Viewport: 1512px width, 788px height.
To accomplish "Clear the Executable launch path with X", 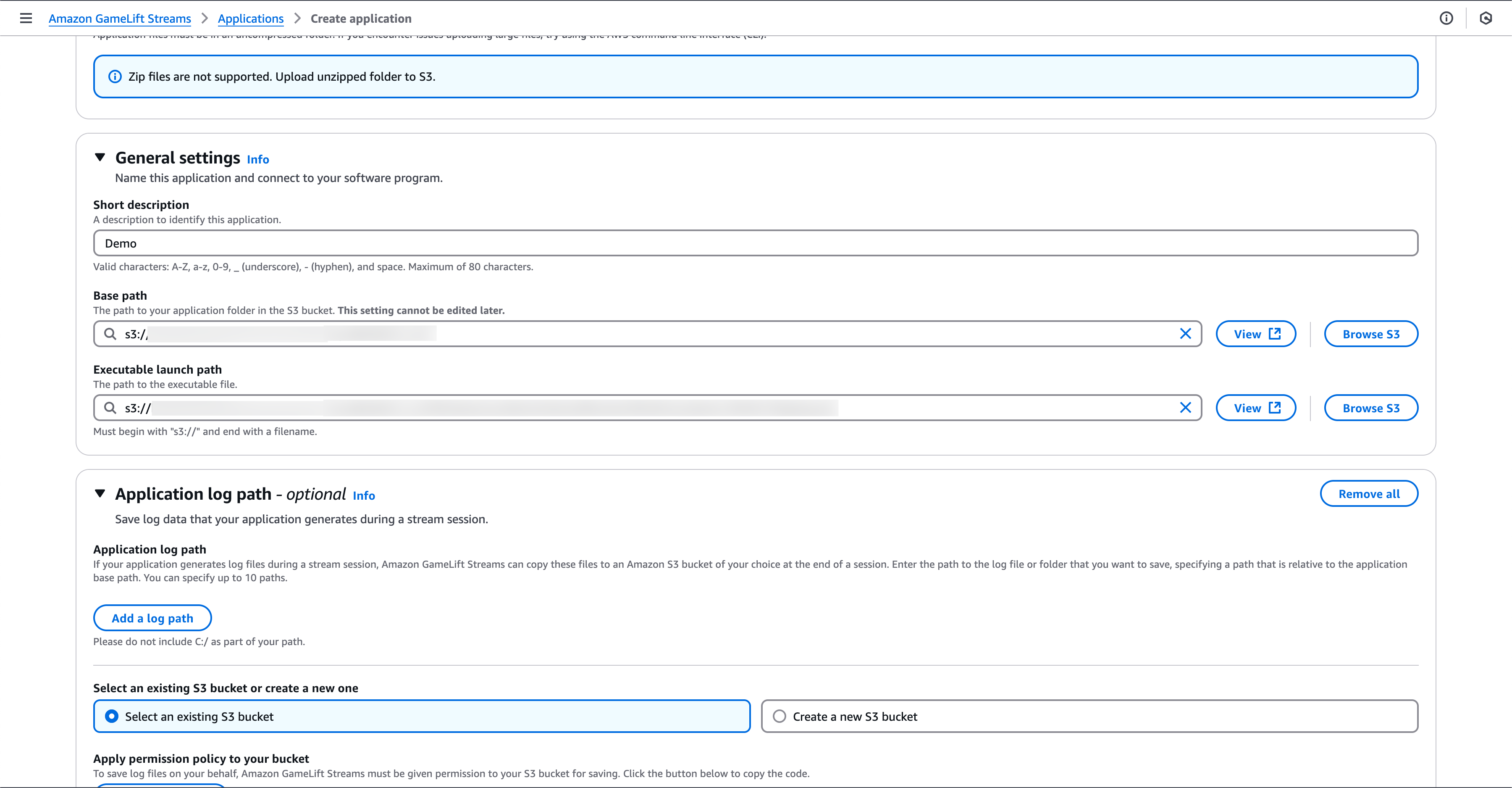I will coord(1185,408).
